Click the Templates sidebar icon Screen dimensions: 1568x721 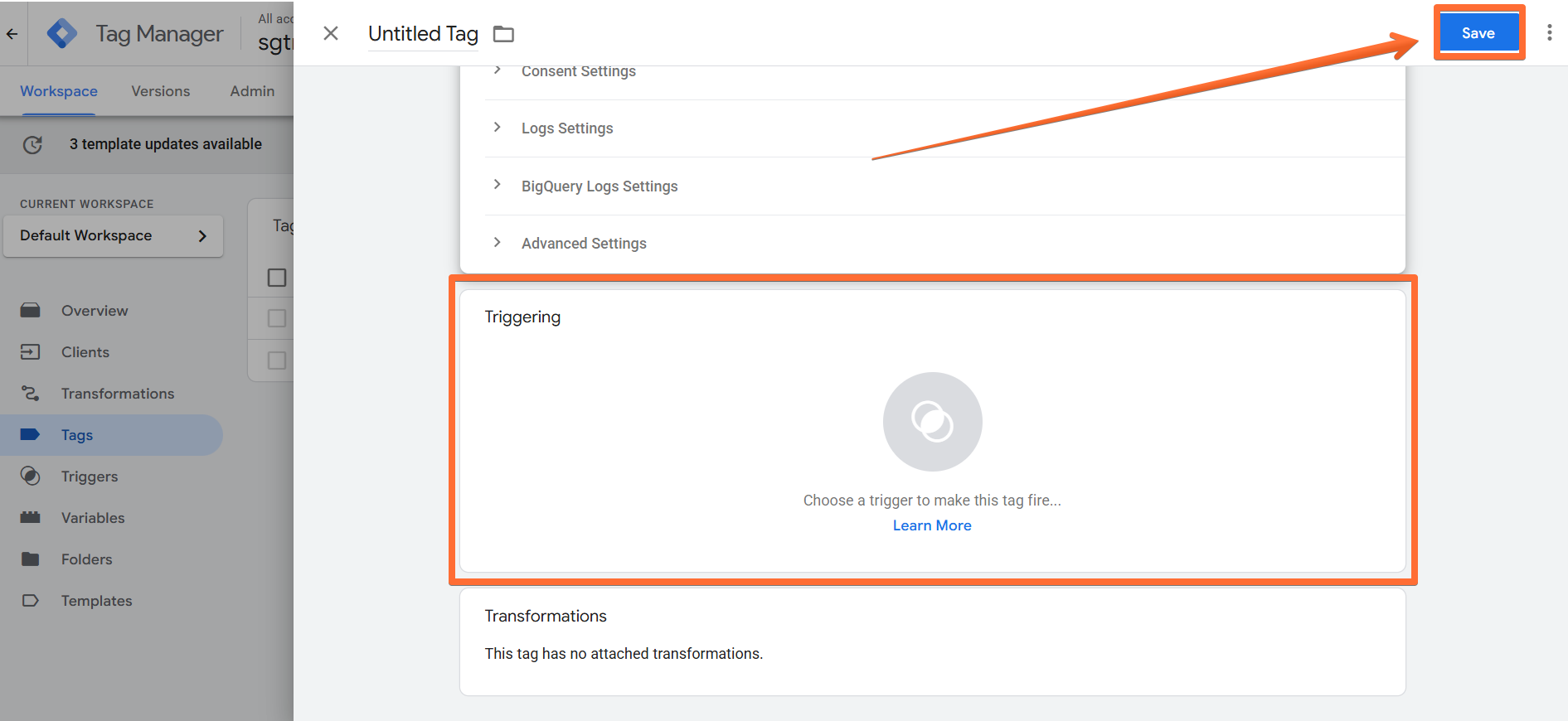coord(31,601)
